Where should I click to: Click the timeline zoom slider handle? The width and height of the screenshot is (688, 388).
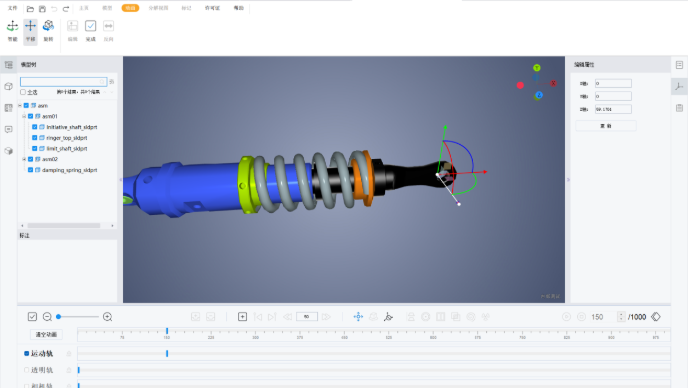click(58, 317)
